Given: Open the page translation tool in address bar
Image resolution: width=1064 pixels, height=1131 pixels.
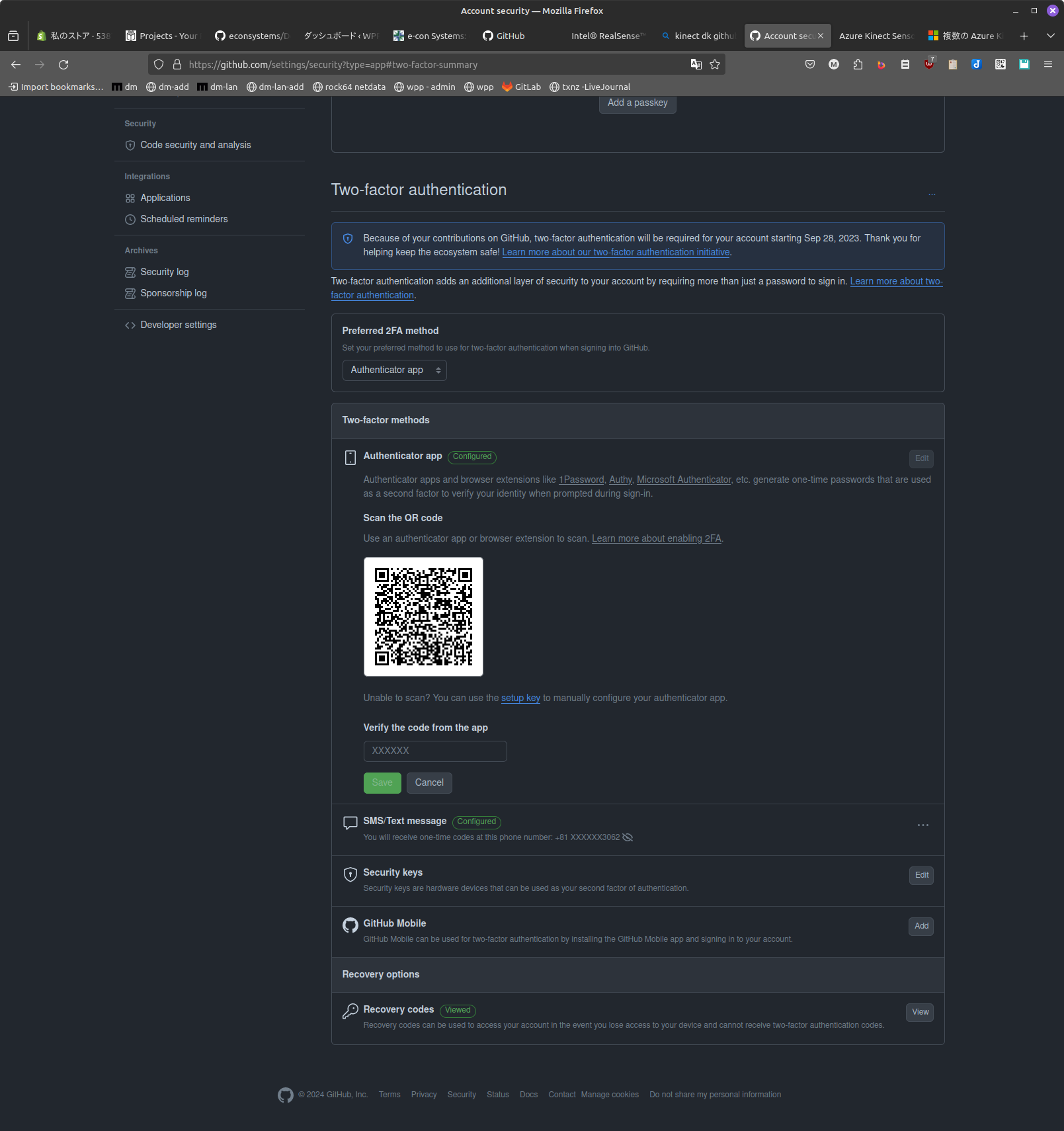Looking at the screenshot, I should (696, 64).
